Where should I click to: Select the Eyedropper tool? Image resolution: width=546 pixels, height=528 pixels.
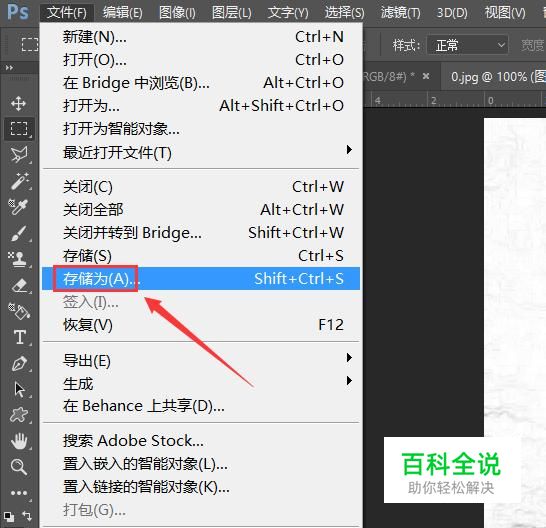click(x=18, y=207)
